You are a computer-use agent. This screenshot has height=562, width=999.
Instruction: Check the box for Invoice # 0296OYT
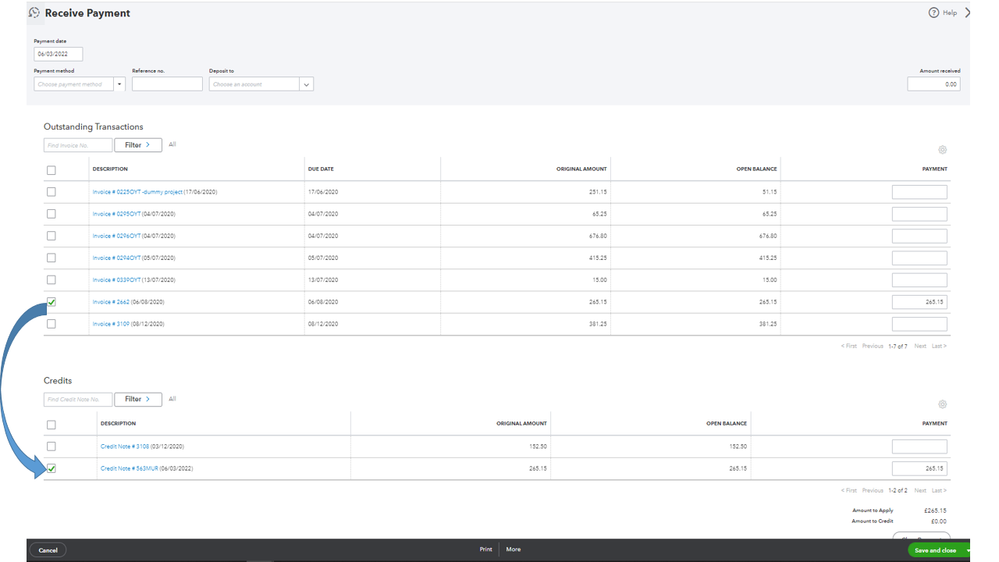51,236
